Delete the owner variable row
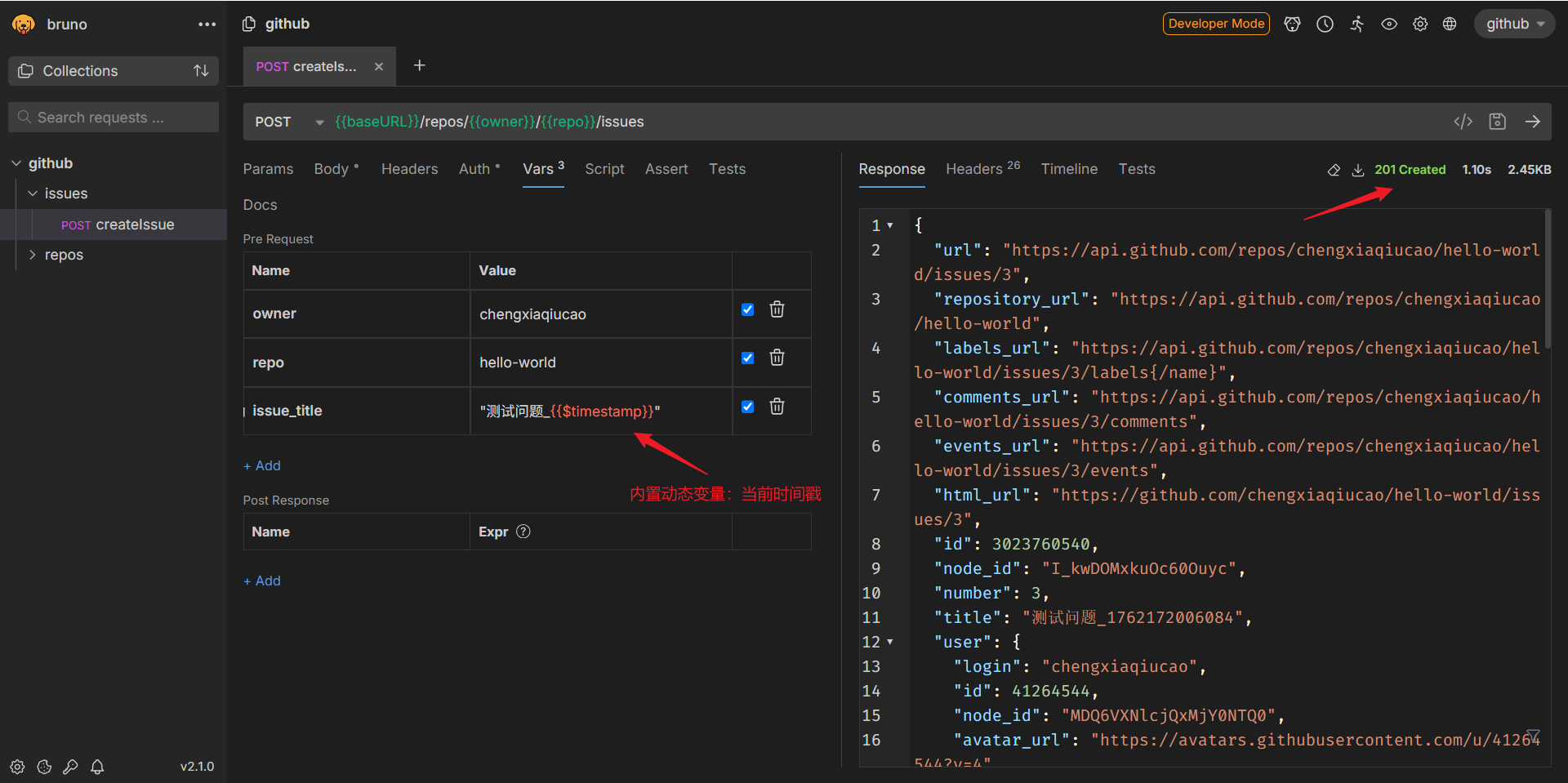 coord(777,309)
